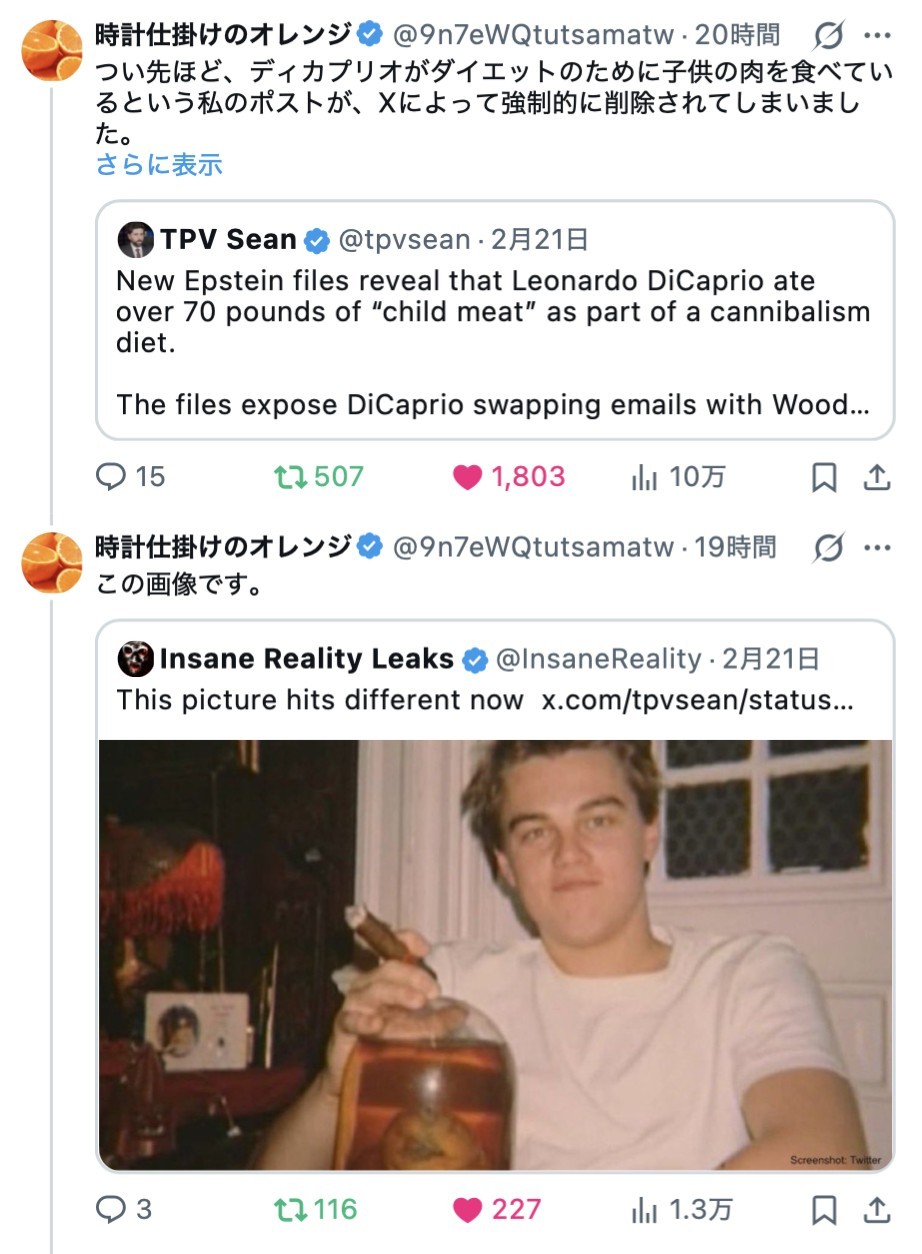Undo repost on the post with 116 reposts

290,1210
